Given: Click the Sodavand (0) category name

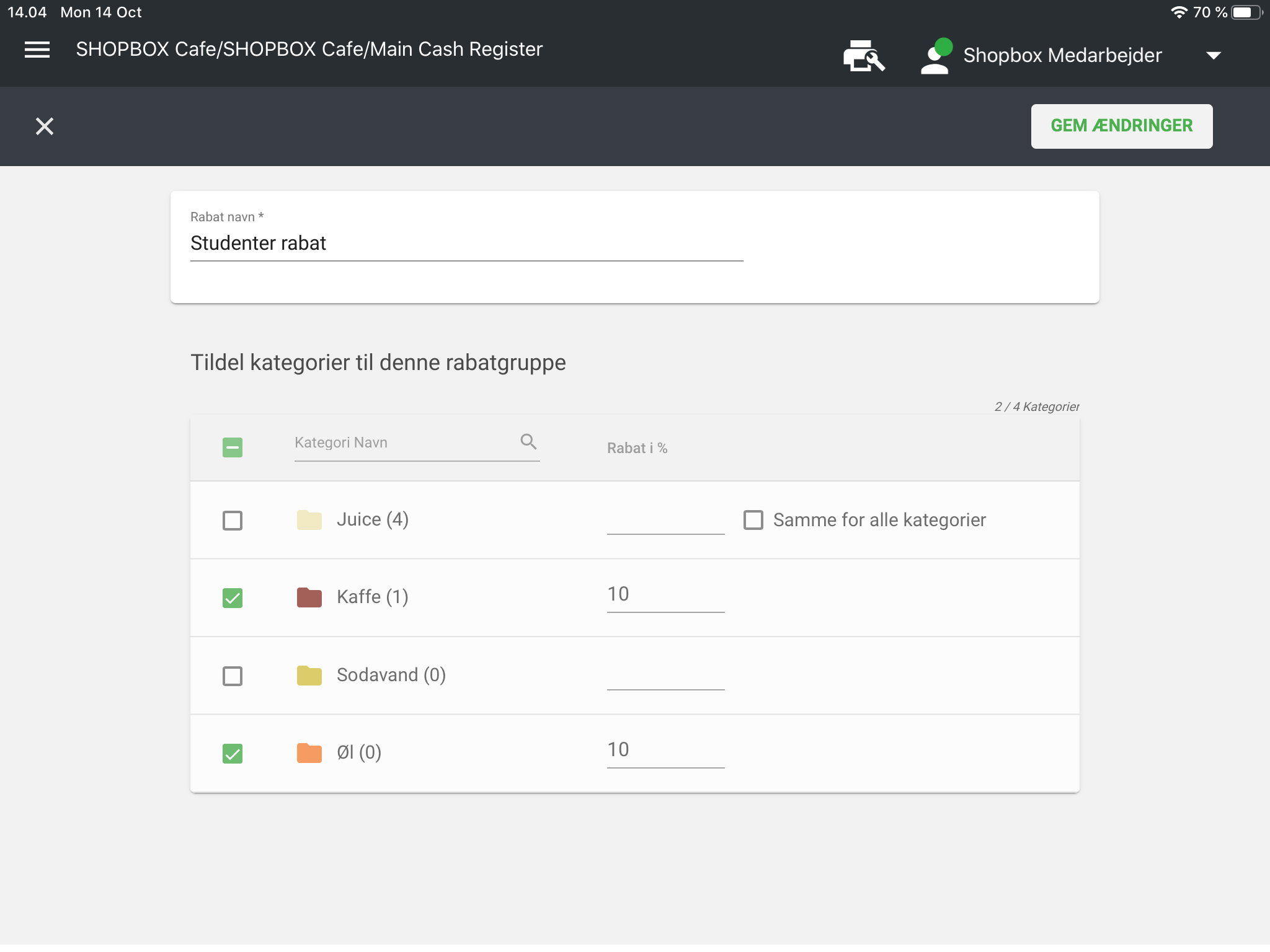Looking at the screenshot, I should (391, 675).
